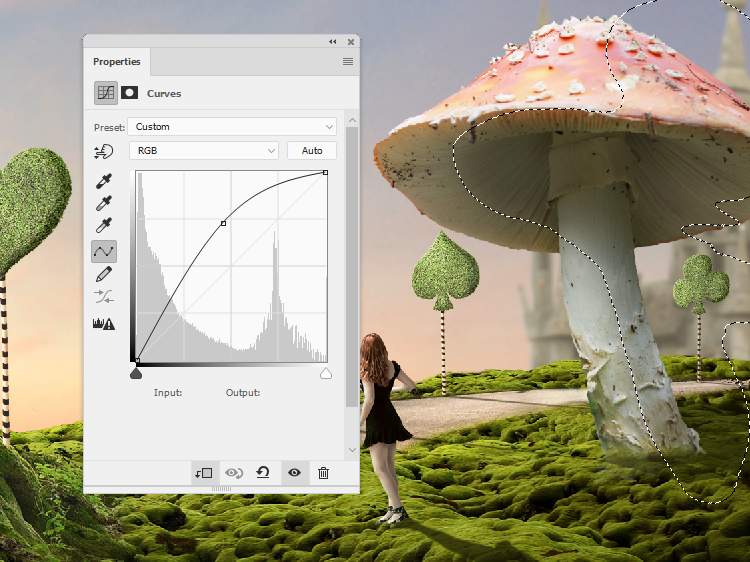
Task: Open the Preset dropdown showing Custom
Action: pos(232,127)
